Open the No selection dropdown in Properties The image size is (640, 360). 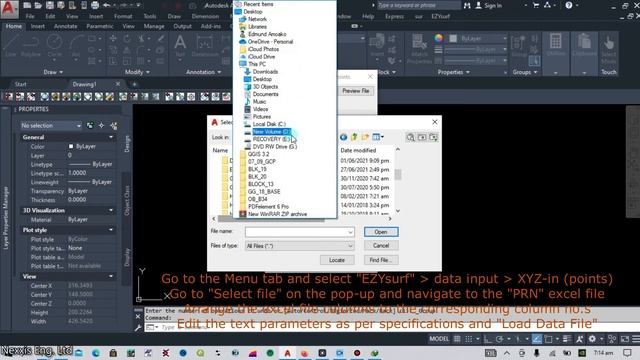pos(51,126)
